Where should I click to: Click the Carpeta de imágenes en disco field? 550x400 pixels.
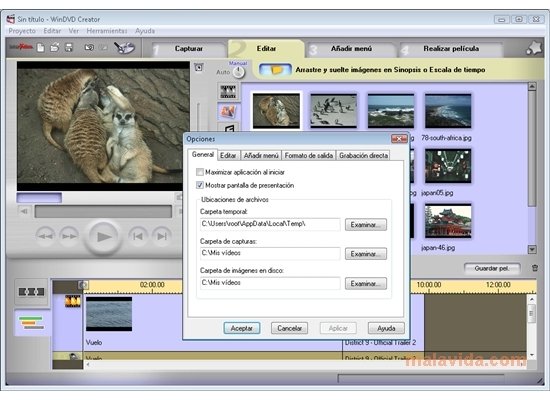point(270,283)
